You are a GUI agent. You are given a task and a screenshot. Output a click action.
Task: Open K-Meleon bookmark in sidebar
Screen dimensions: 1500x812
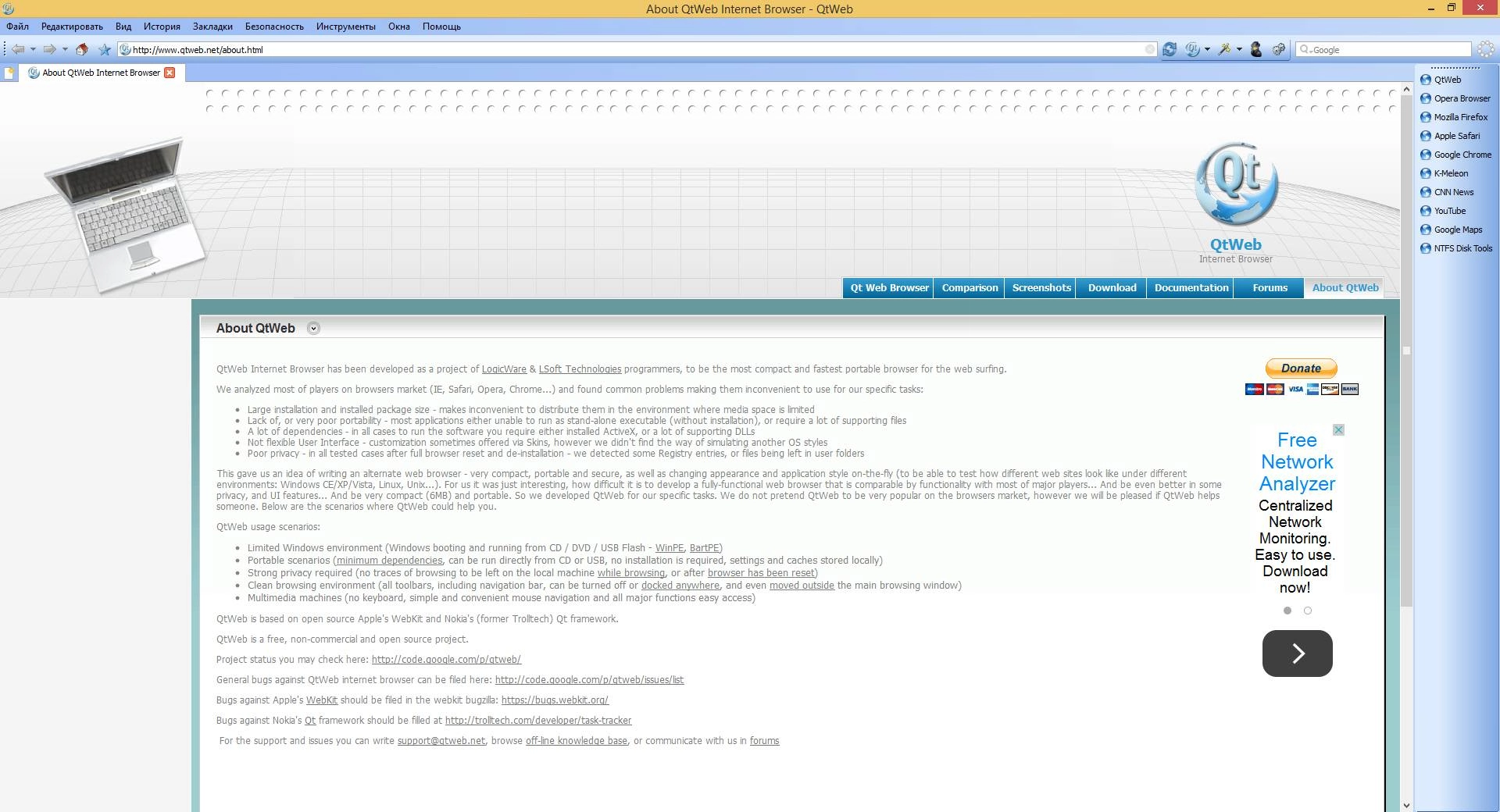[x=1445, y=173]
